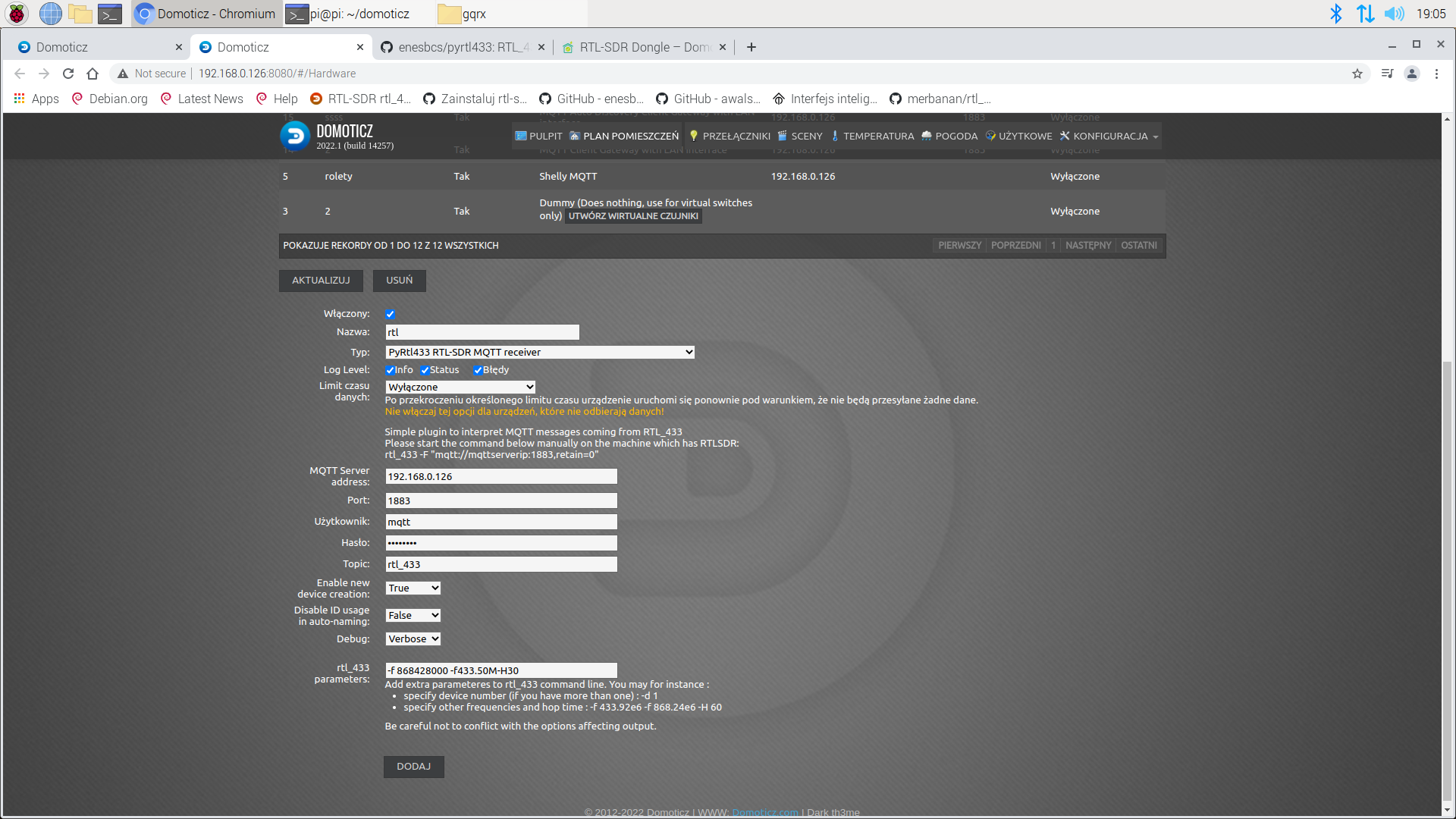Viewport: 1456px width, 819px height.
Task: Open the UŻYTKOWE menu item
Action: tap(1018, 136)
